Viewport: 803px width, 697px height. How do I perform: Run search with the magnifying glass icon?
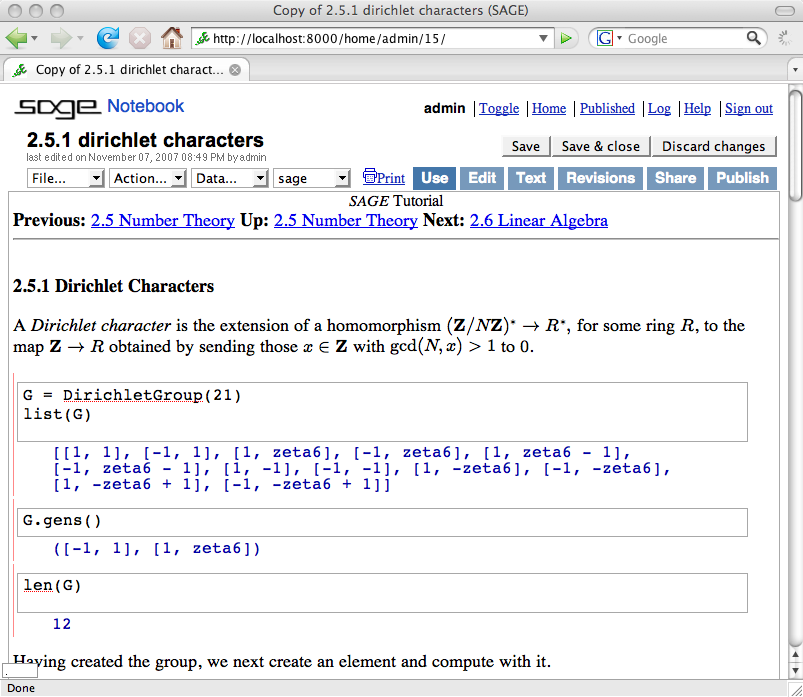753,38
